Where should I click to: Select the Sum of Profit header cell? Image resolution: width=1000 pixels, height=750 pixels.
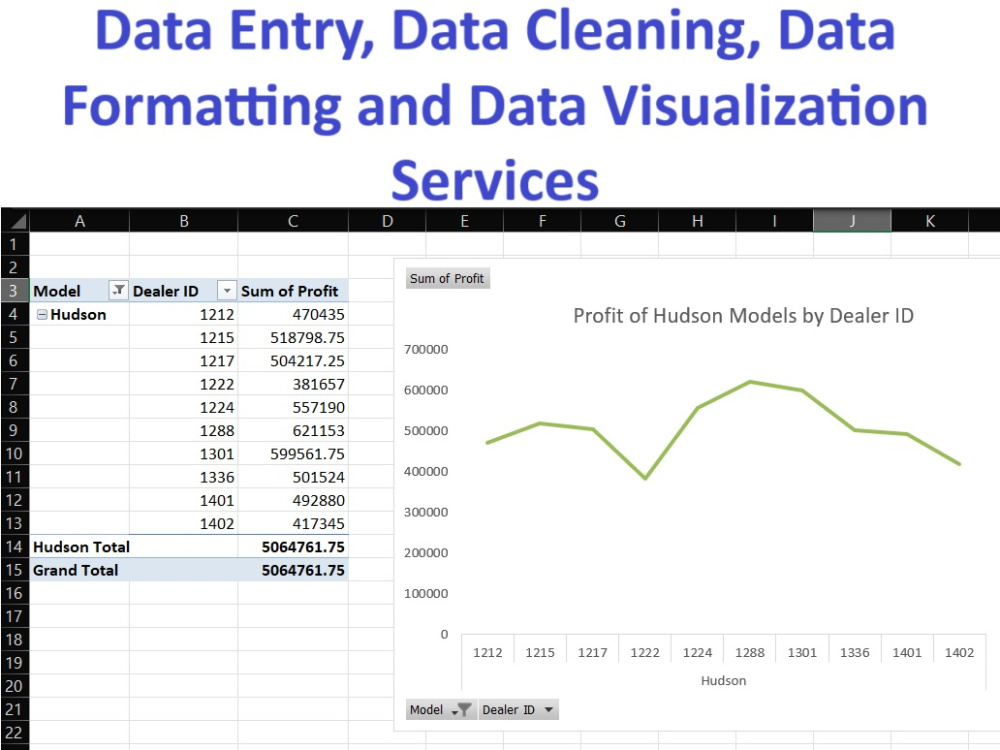click(292, 291)
